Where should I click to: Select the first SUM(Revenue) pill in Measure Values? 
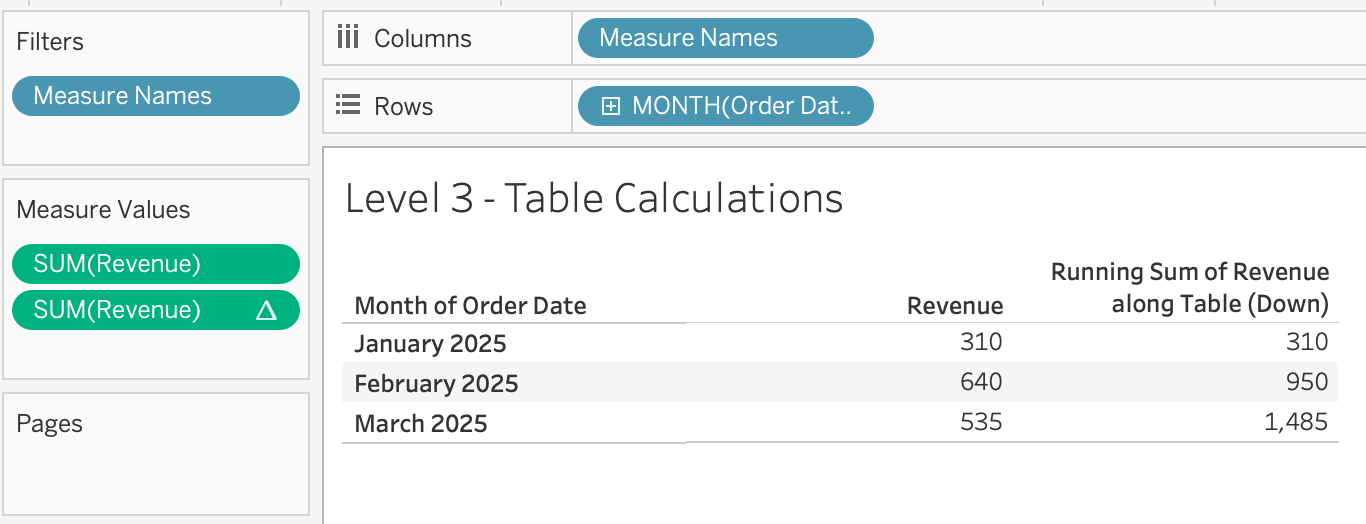pyautogui.click(x=155, y=264)
